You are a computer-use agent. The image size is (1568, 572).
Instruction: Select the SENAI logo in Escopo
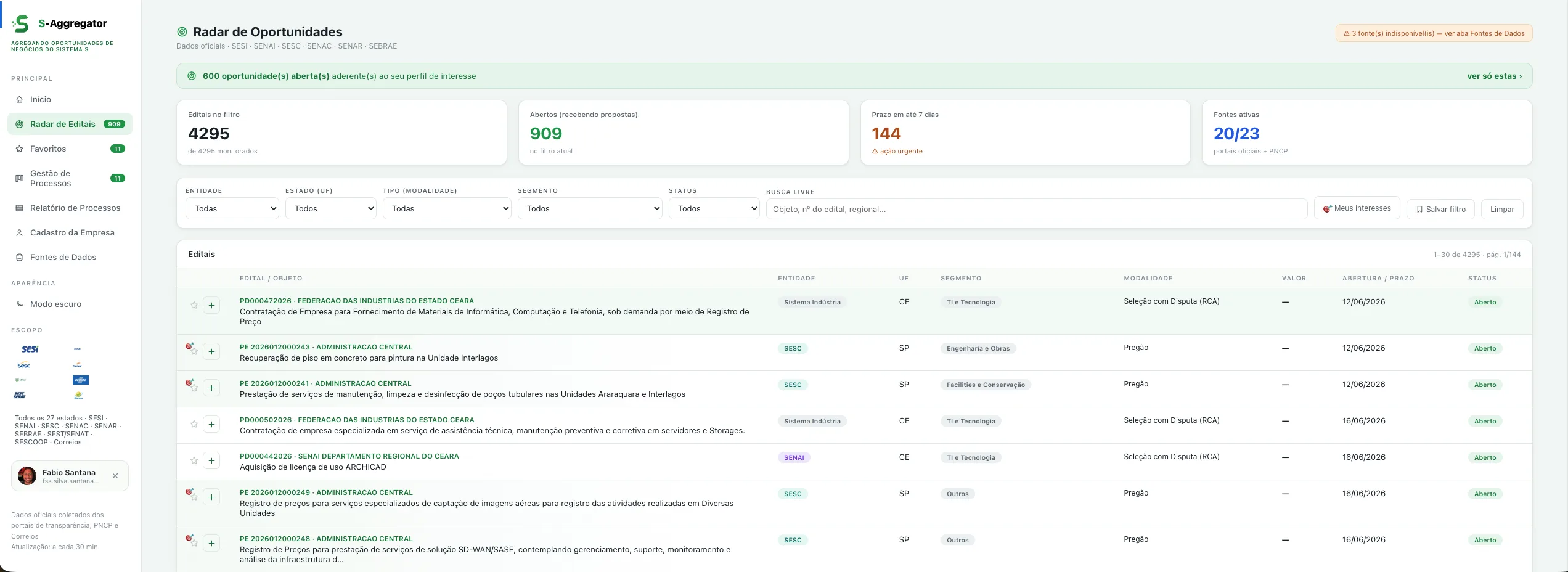point(78,349)
